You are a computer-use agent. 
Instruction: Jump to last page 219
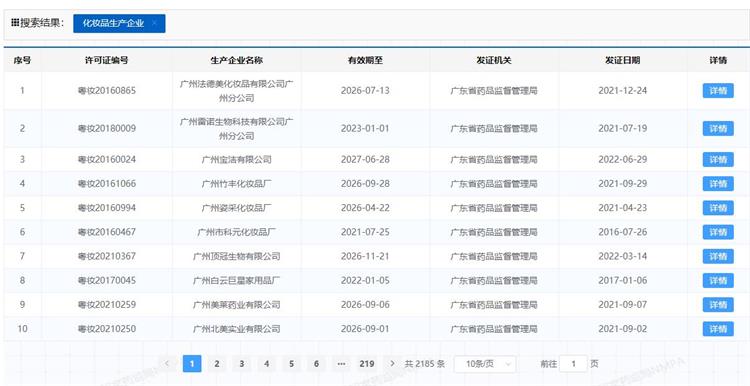coord(367,364)
